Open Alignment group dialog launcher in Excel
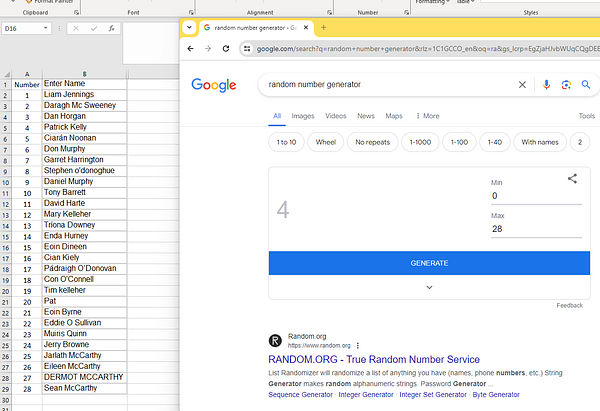 pyautogui.click(x=329, y=13)
